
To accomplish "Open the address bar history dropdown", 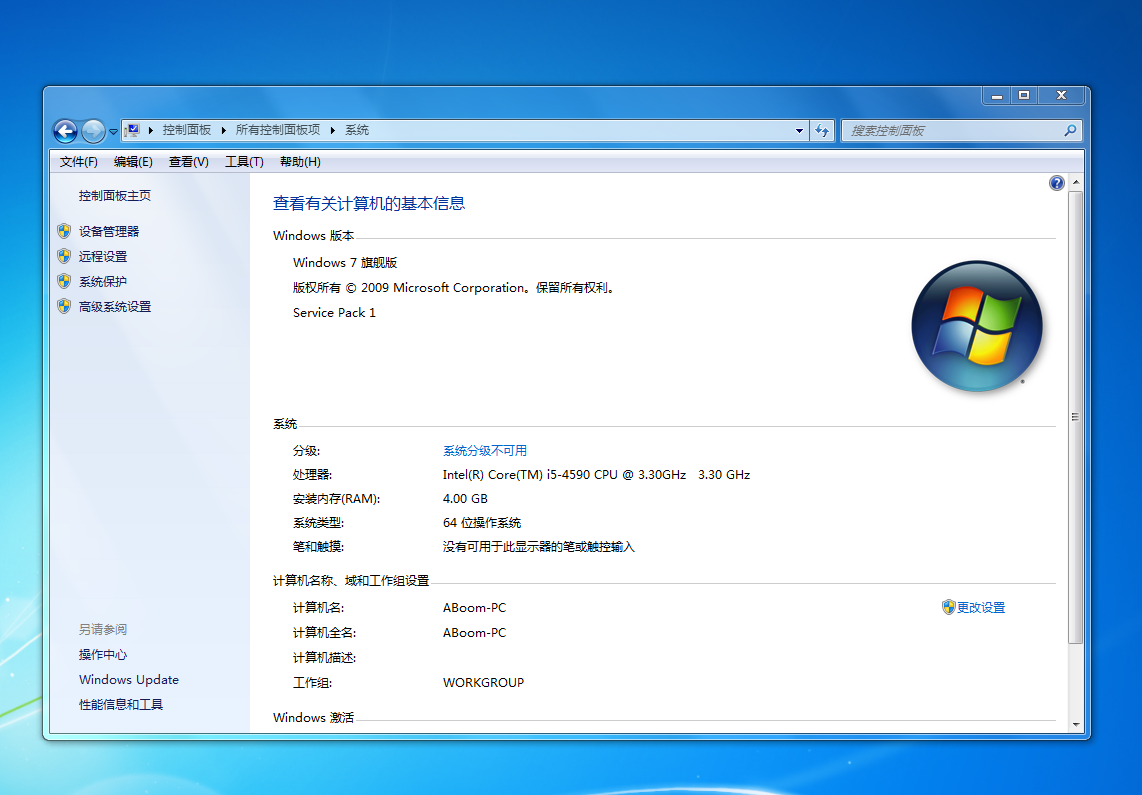I will click(800, 131).
